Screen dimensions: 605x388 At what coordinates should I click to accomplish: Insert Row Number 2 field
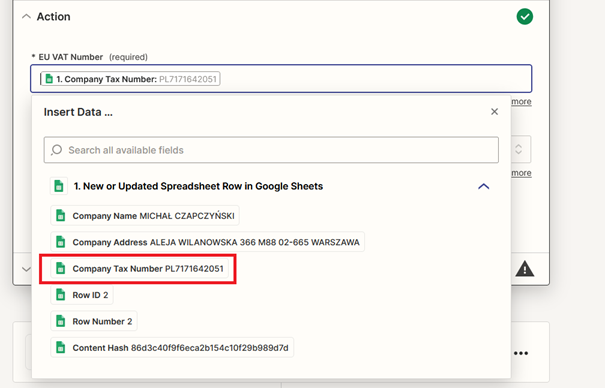94,321
